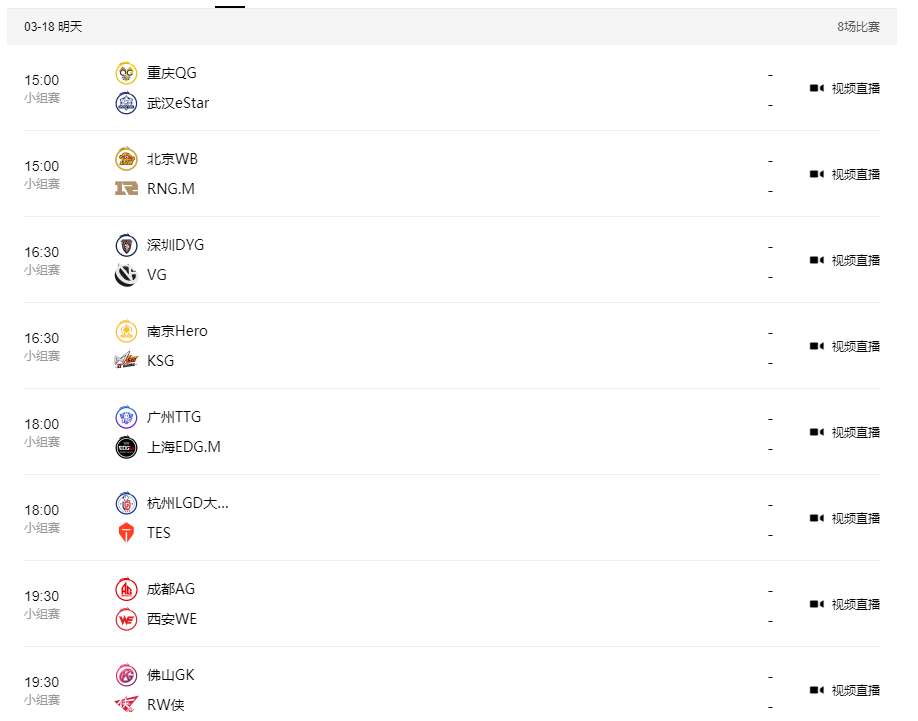918x721 pixels.
Task: Click the 03-18 明天 date header
Action: [x=53, y=26]
